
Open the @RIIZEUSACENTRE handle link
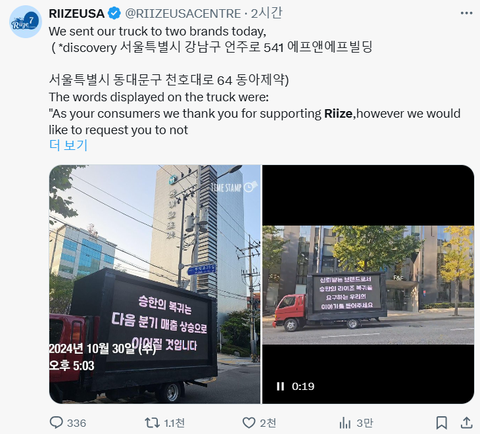183,14
